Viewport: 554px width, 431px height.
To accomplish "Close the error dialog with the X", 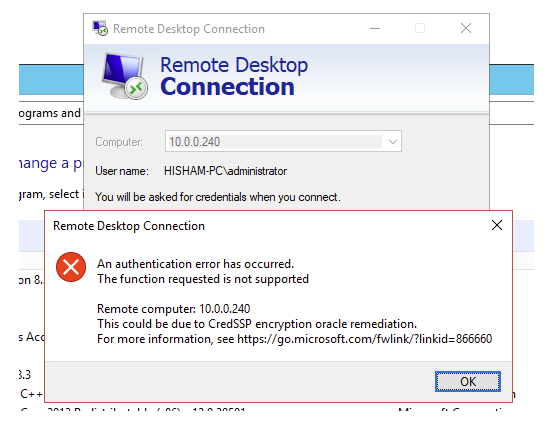I will pyautogui.click(x=497, y=225).
